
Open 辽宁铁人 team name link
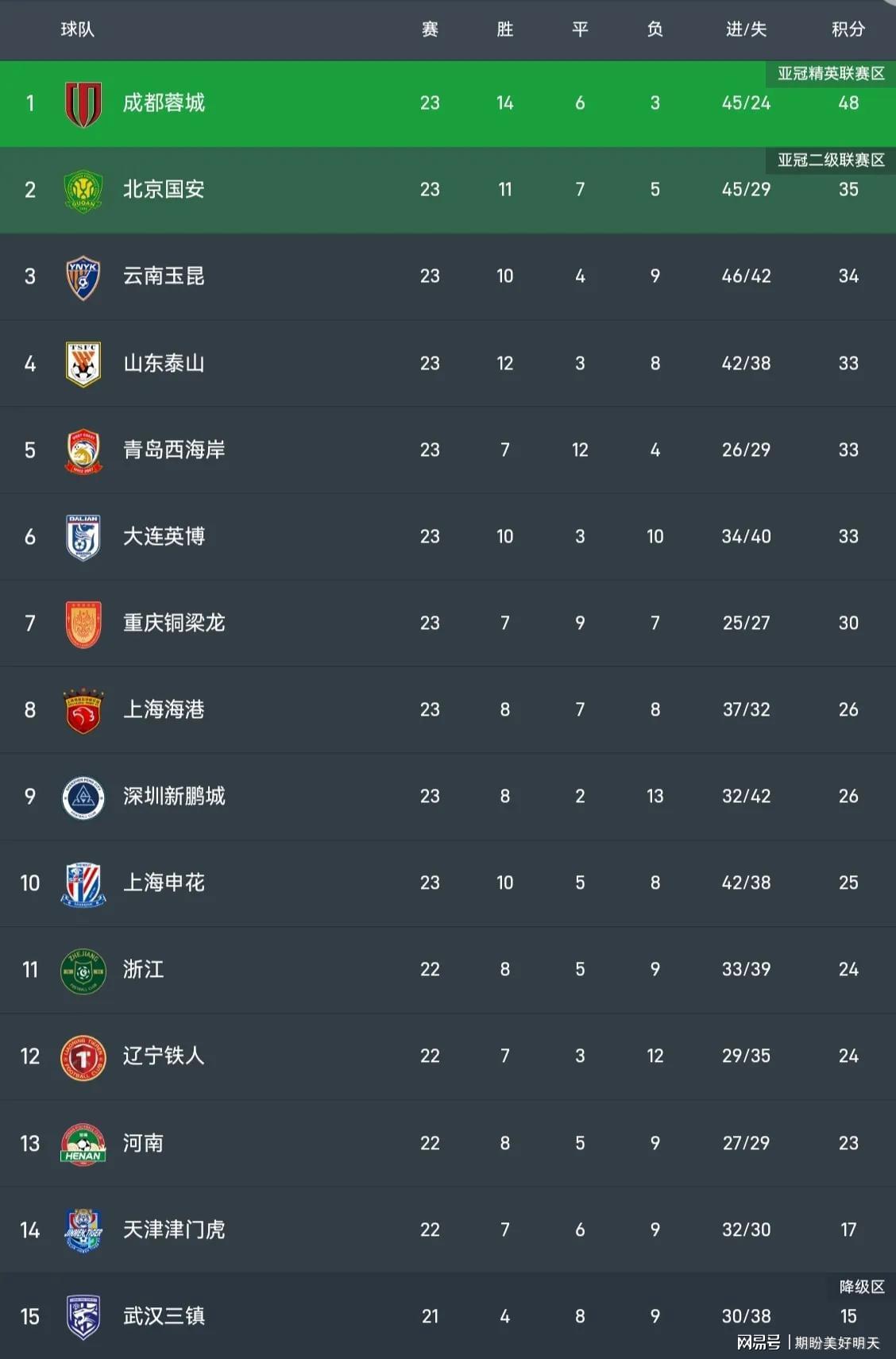(x=164, y=1056)
